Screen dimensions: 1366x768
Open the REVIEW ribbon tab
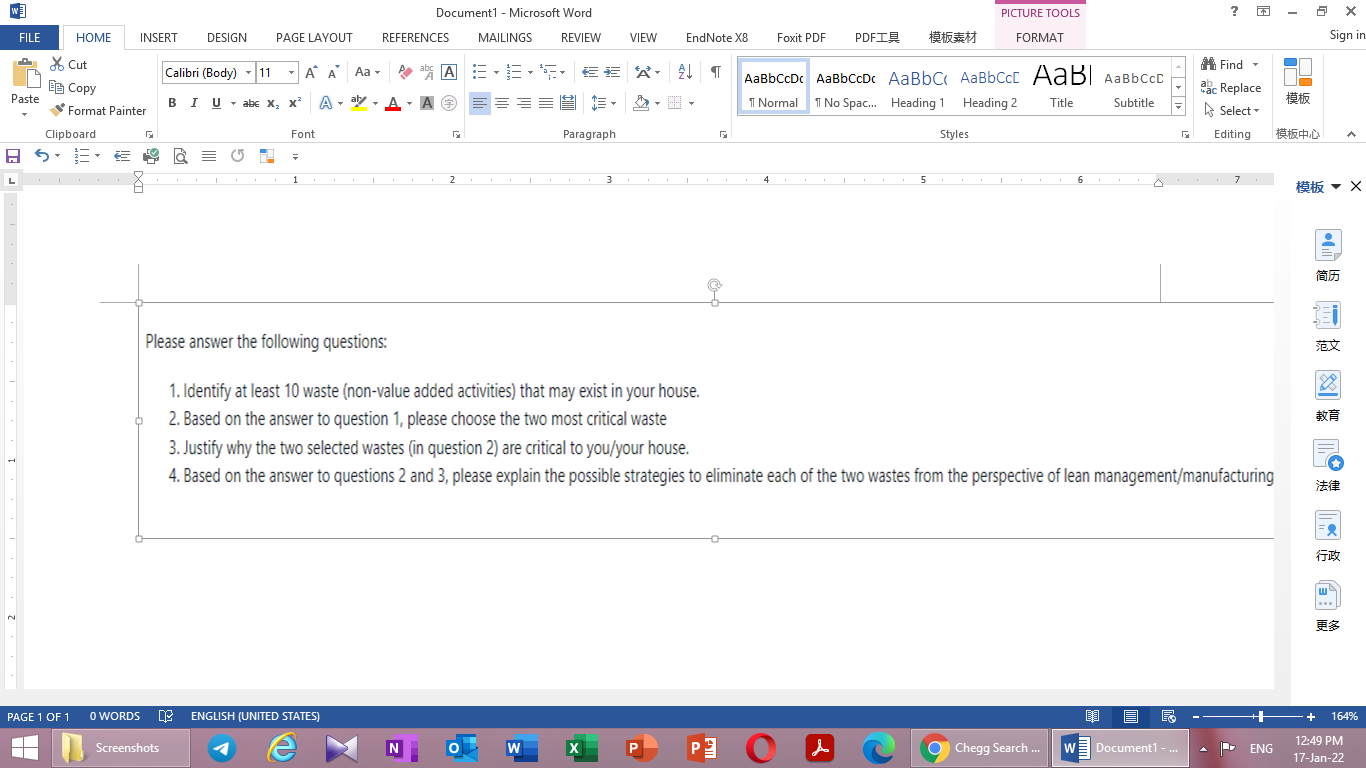(580, 37)
